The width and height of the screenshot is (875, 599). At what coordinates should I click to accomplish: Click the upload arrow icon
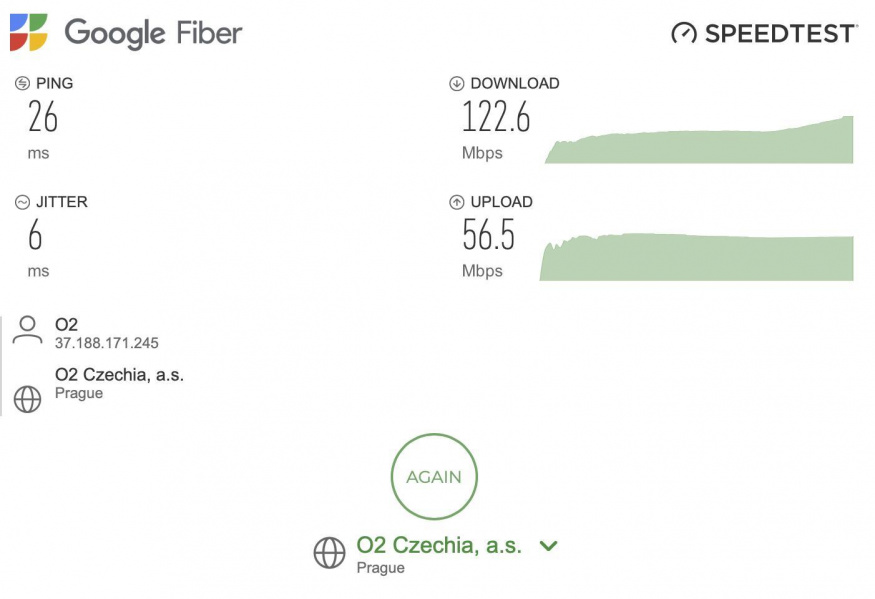point(457,202)
